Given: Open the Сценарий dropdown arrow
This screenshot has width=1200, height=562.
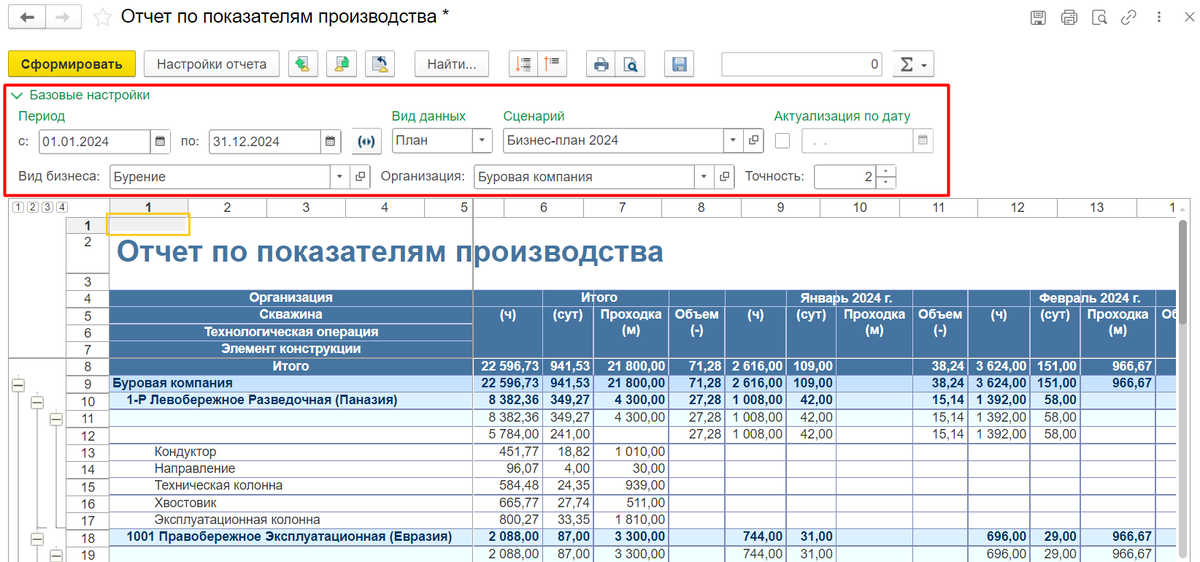Looking at the screenshot, I should 735,141.
